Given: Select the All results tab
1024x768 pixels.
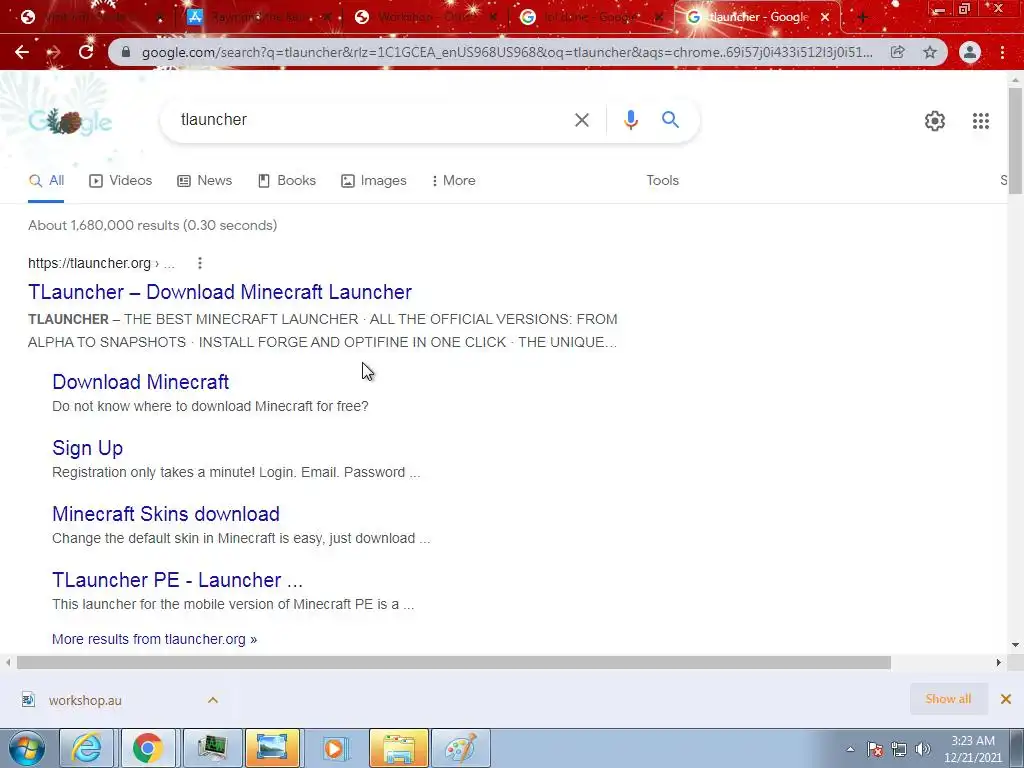Looking at the screenshot, I should coord(46,181).
